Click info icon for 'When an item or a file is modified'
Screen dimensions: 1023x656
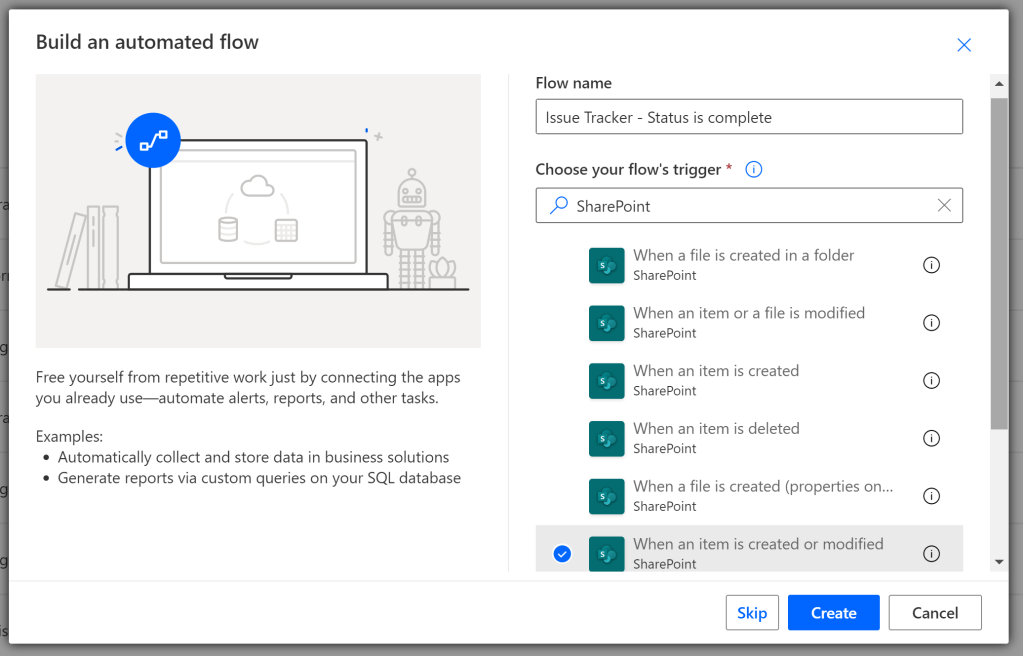(x=931, y=323)
